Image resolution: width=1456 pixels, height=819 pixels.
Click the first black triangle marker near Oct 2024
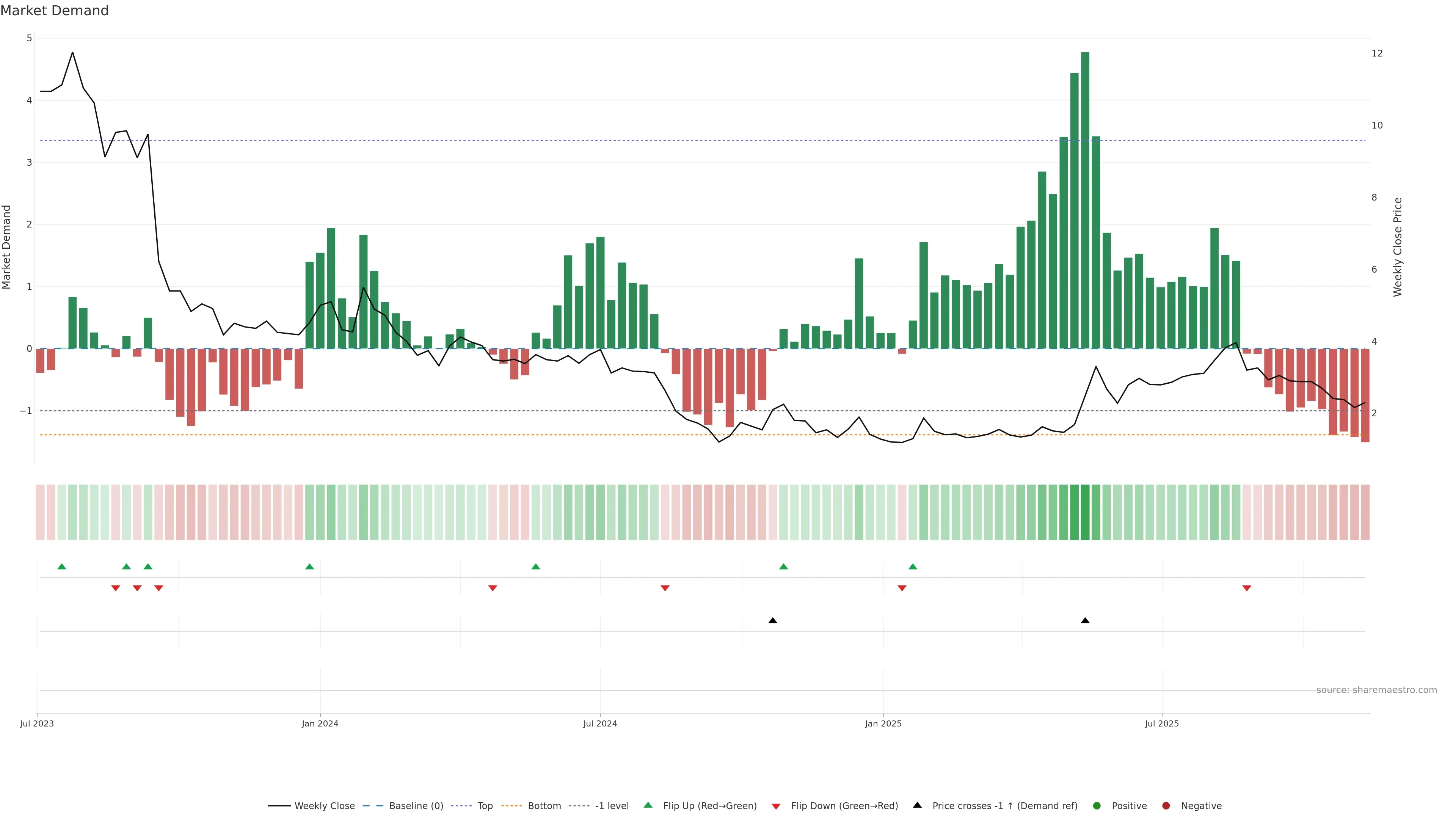(x=773, y=621)
